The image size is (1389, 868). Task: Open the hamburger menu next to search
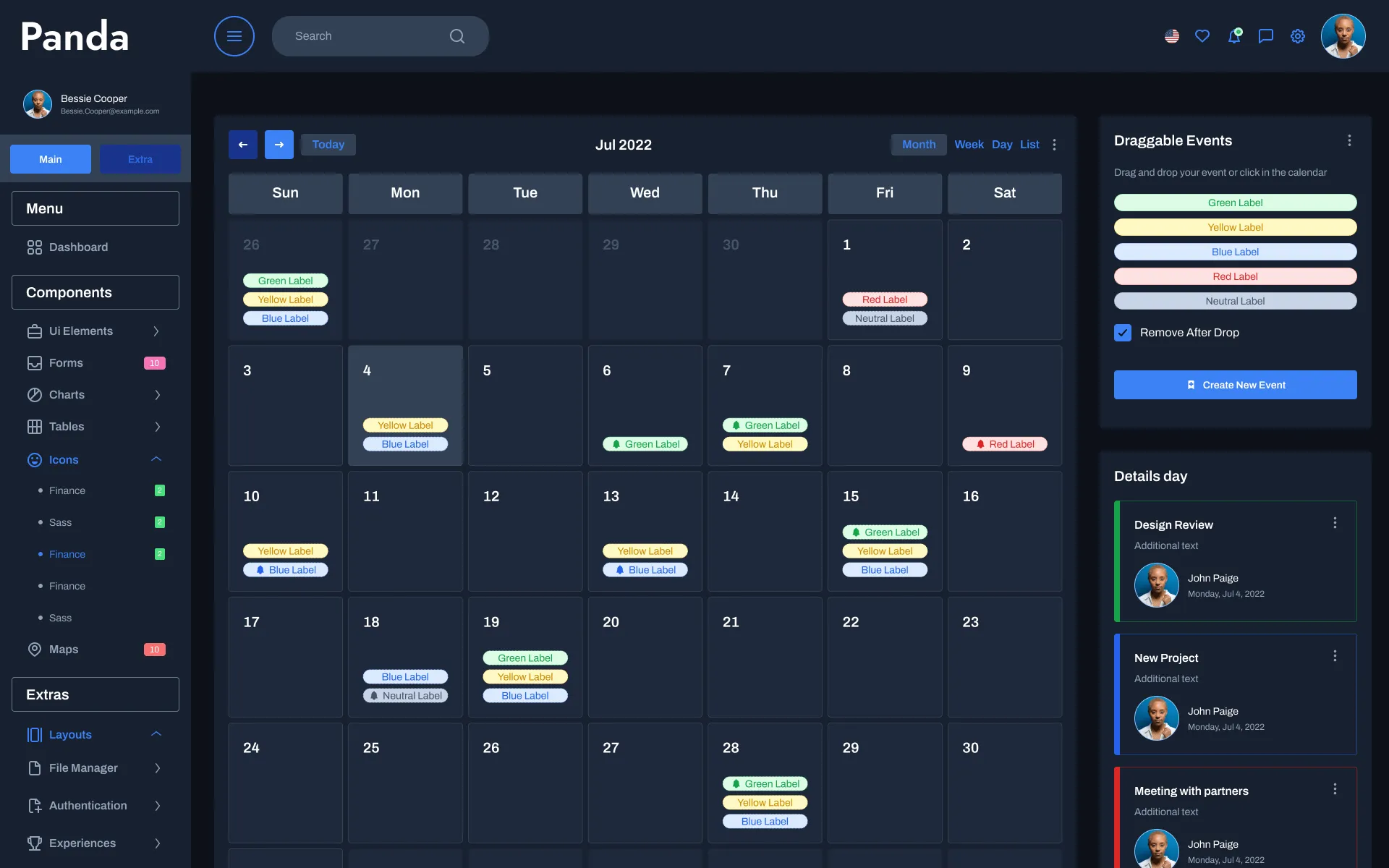[234, 35]
